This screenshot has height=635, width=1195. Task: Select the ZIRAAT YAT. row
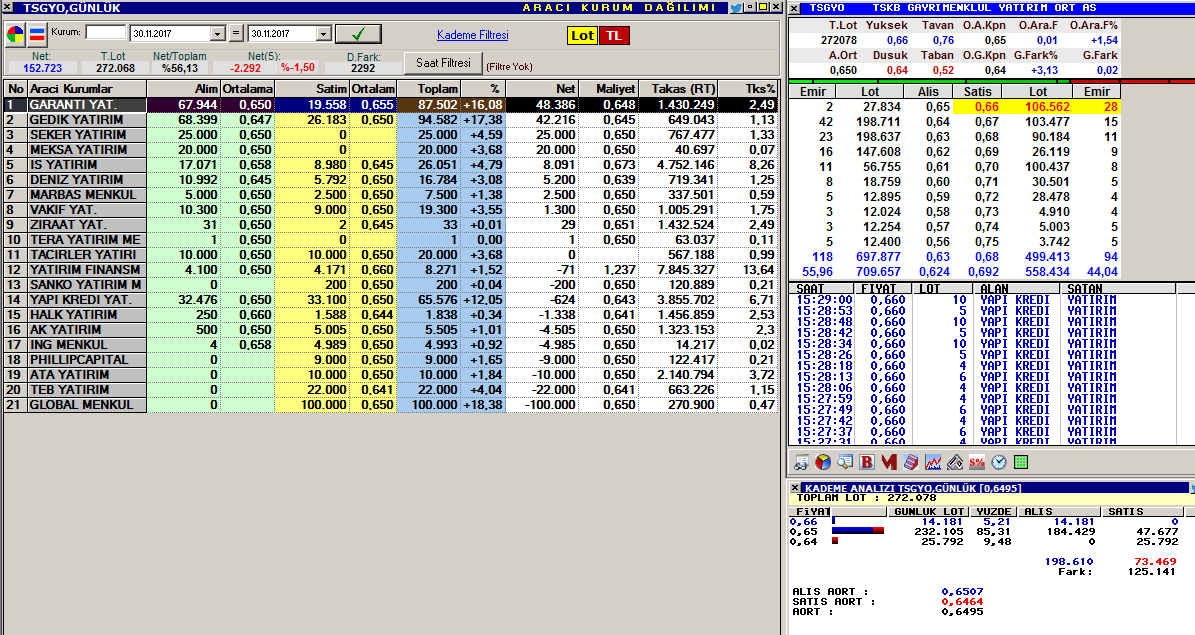[390, 225]
